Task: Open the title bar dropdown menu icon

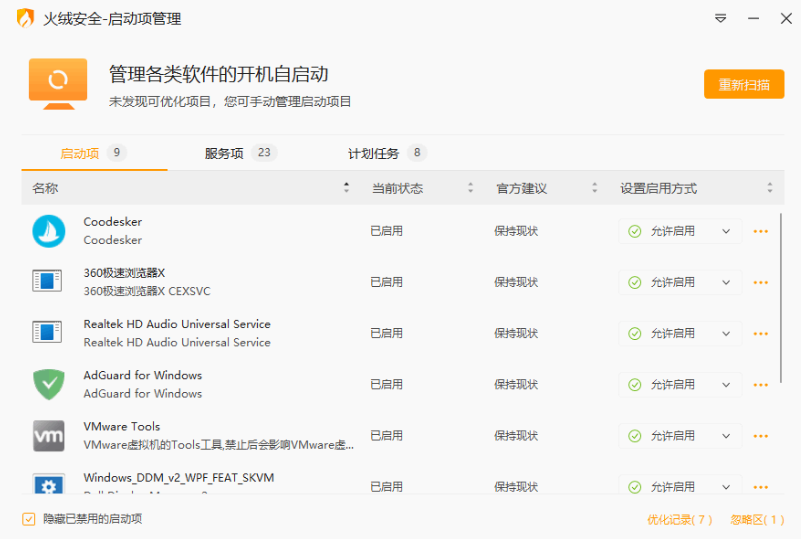Action: 720,19
